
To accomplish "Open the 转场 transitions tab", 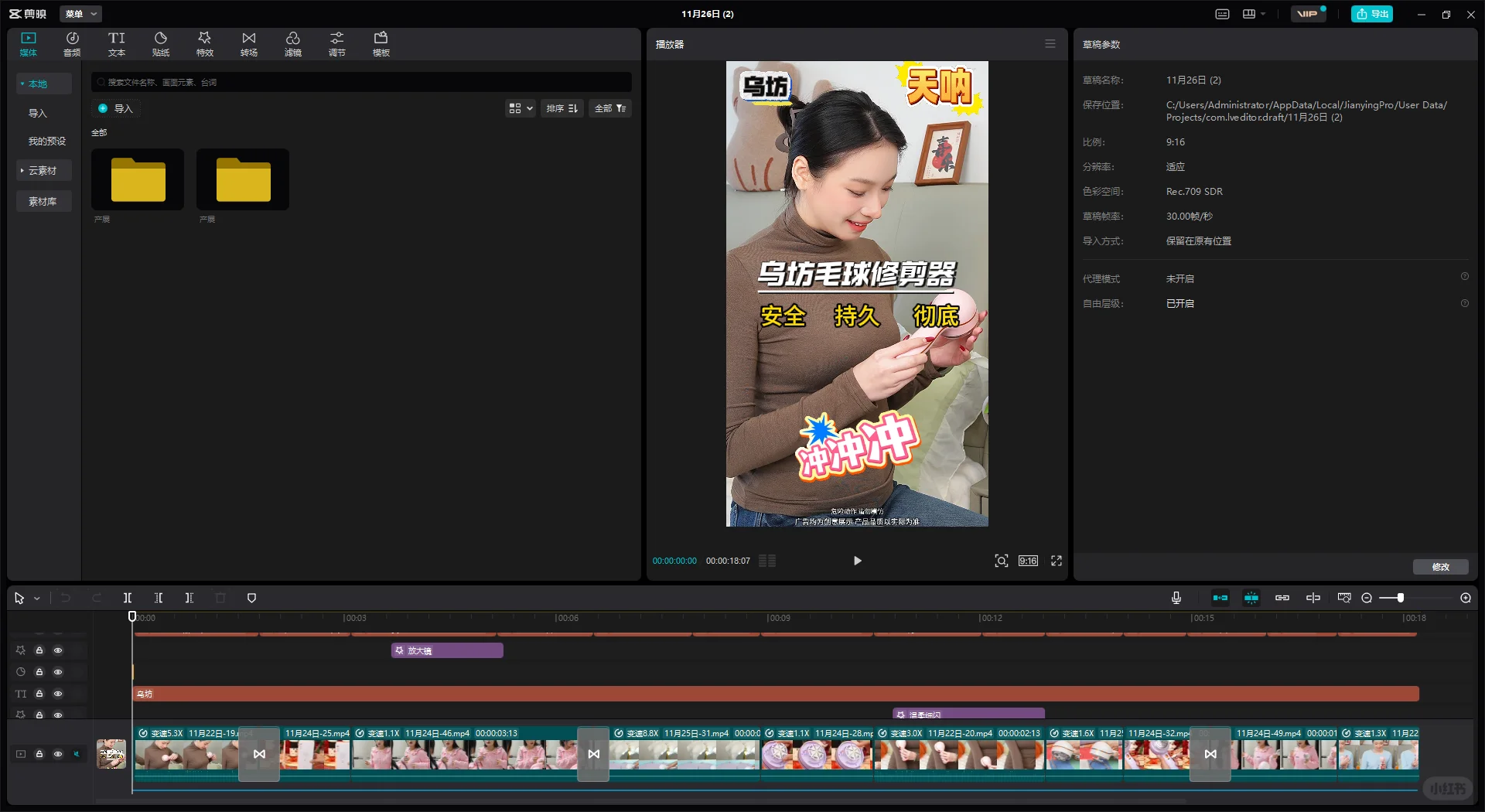I will click(249, 44).
